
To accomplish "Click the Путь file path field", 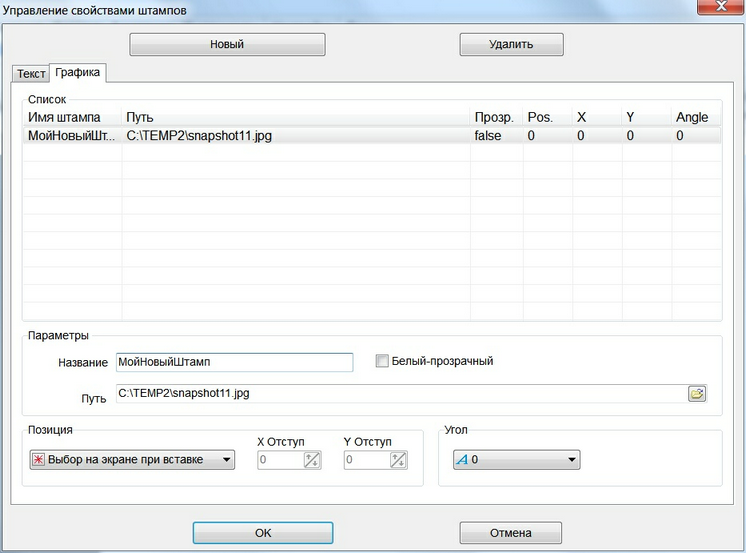I will pos(402,394).
